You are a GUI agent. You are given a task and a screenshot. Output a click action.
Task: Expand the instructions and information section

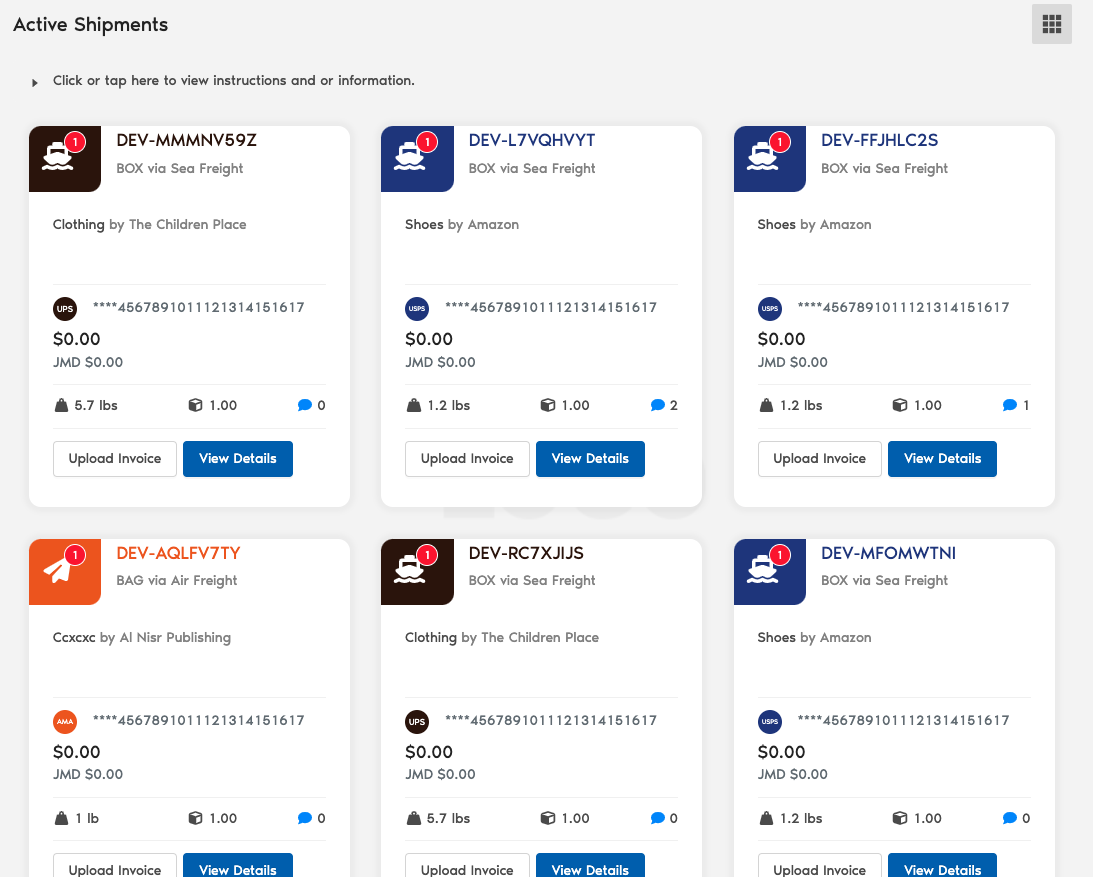pyautogui.click(x=223, y=81)
